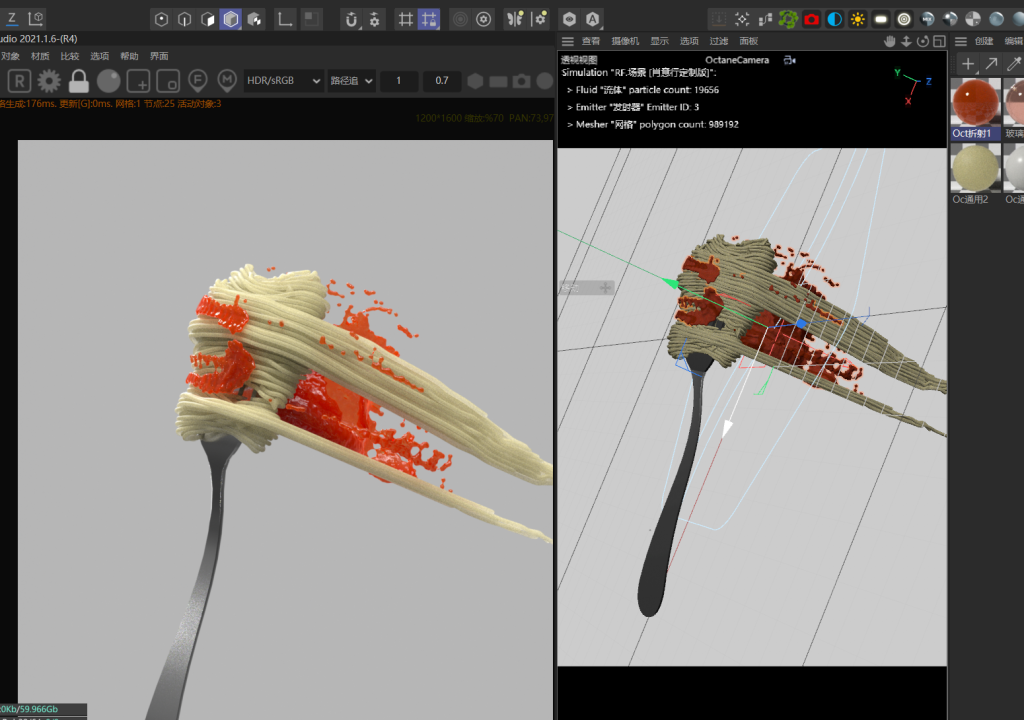Screen dimensions: 1024x720
Task: Select Points mode hexagon icon
Action: 161,20
